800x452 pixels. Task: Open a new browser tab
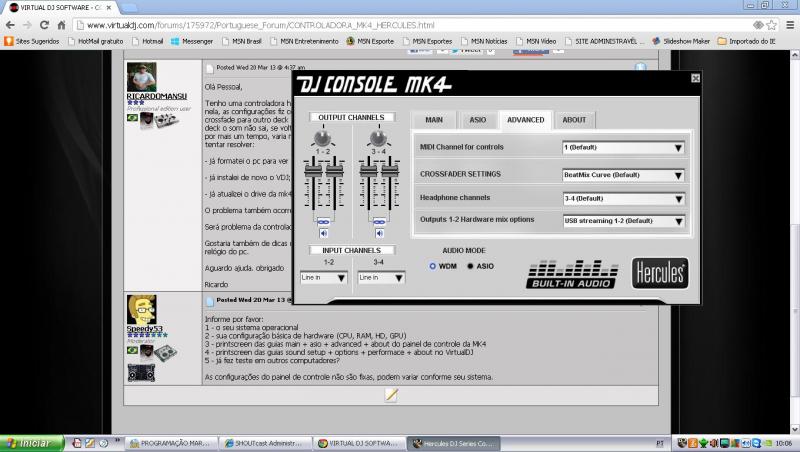click(129, 8)
